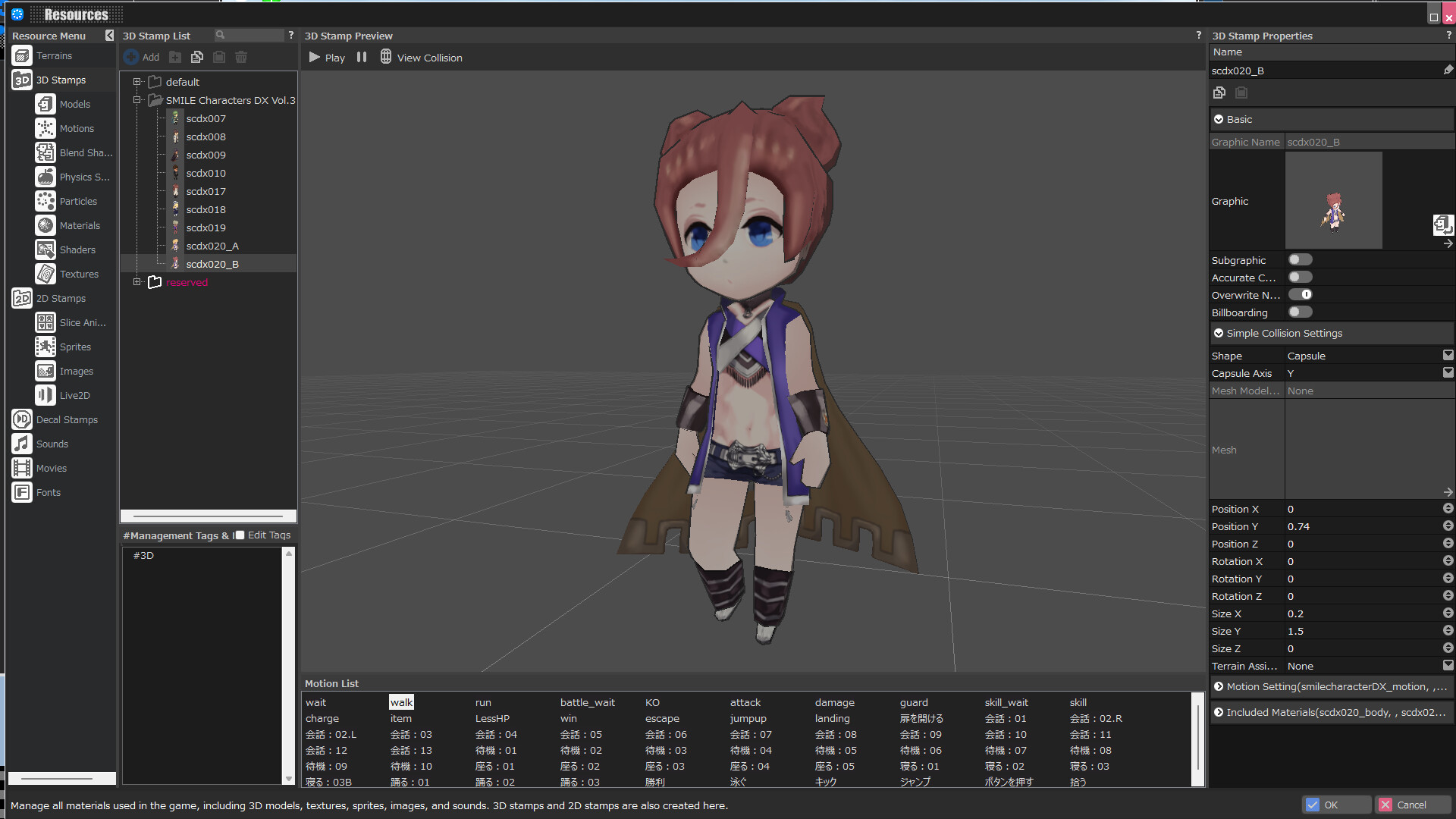Screen dimensions: 1456x819
Task: Edit the Name field scdx020_B
Action: point(1325,71)
